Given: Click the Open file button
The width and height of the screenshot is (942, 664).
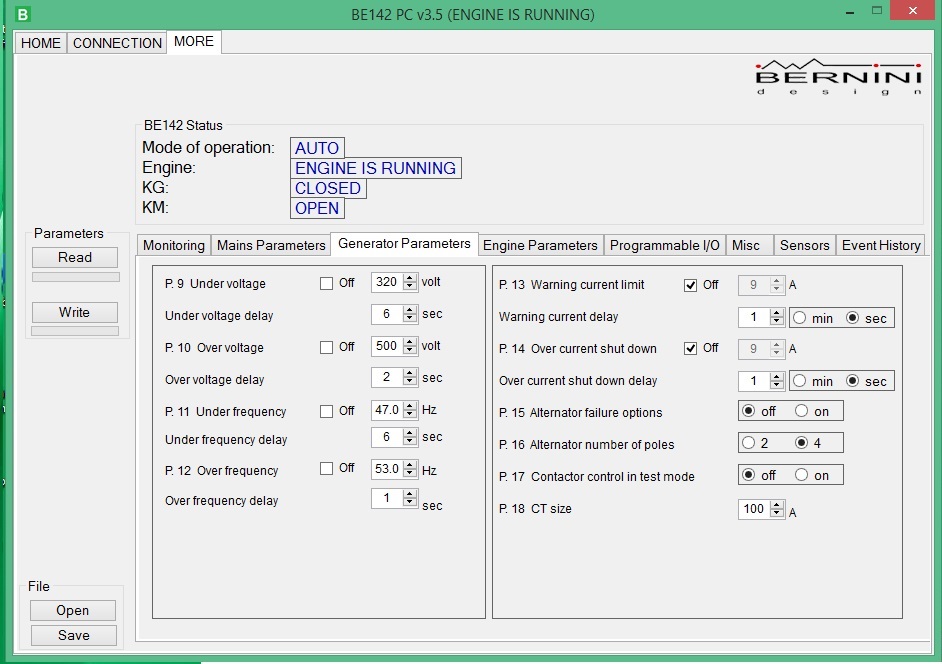Looking at the screenshot, I should click(x=73, y=611).
